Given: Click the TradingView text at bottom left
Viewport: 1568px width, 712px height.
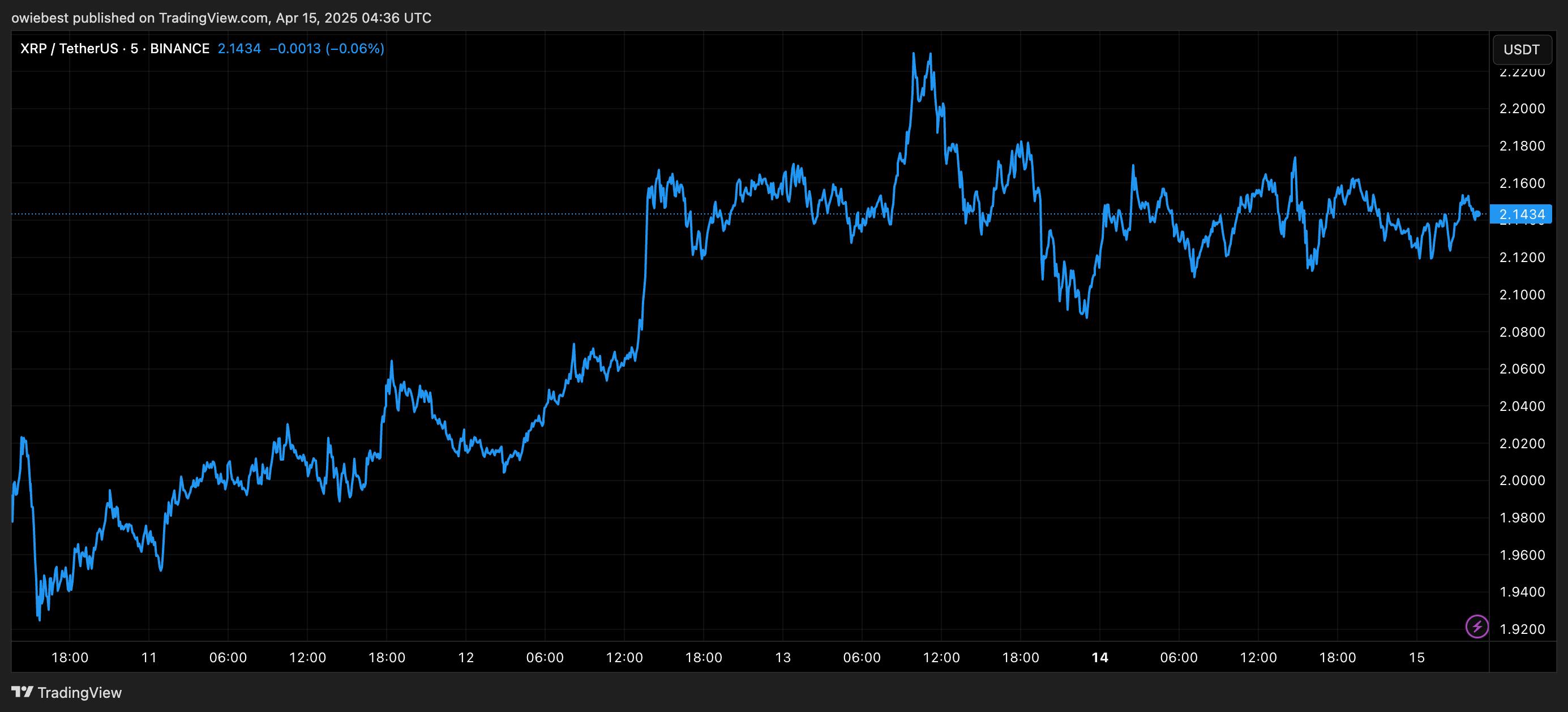Looking at the screenshot, I should (80, 693).
